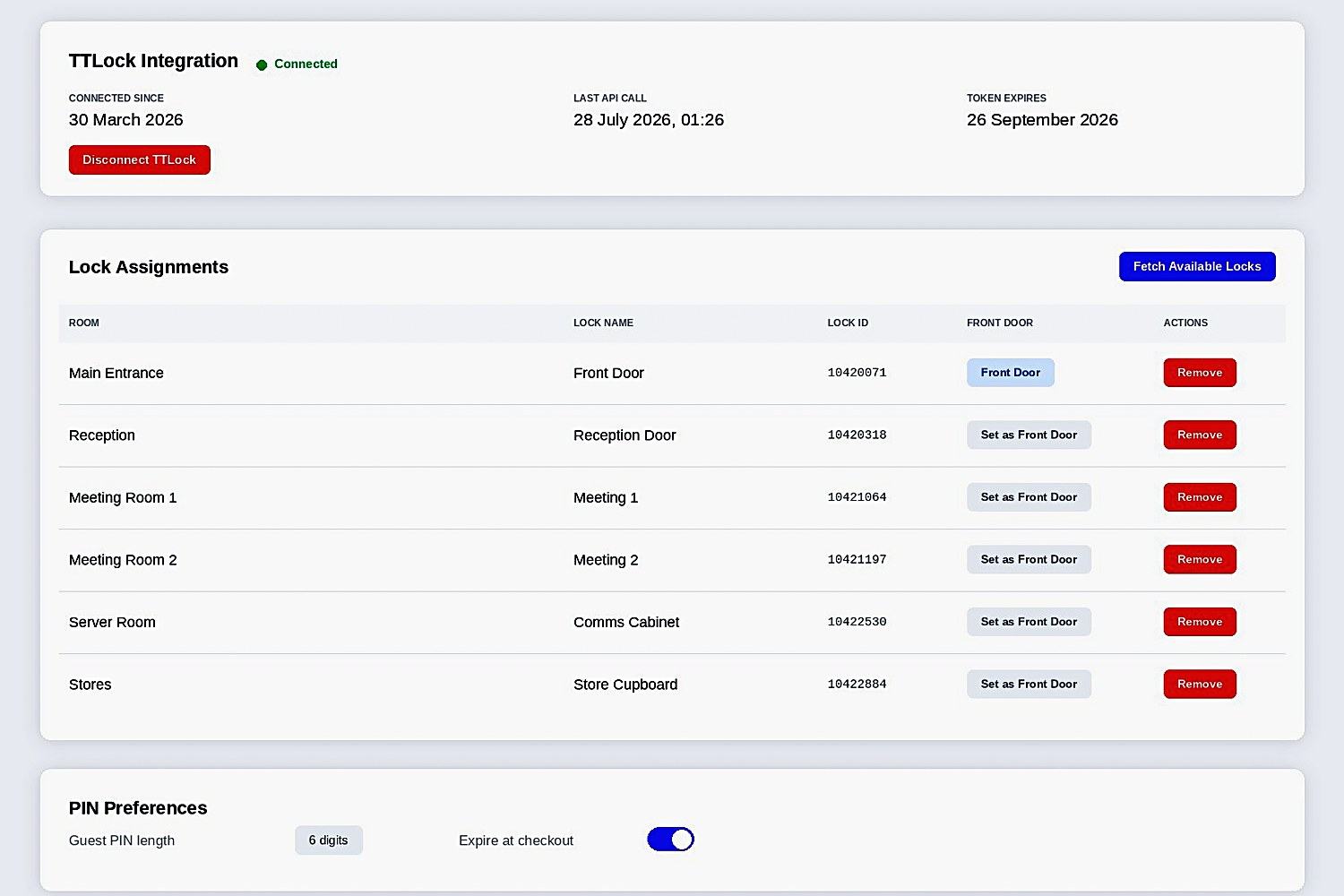1344x896 pixels.
Task: Click the LOCK NAME column header
Action: click(603, 323)
